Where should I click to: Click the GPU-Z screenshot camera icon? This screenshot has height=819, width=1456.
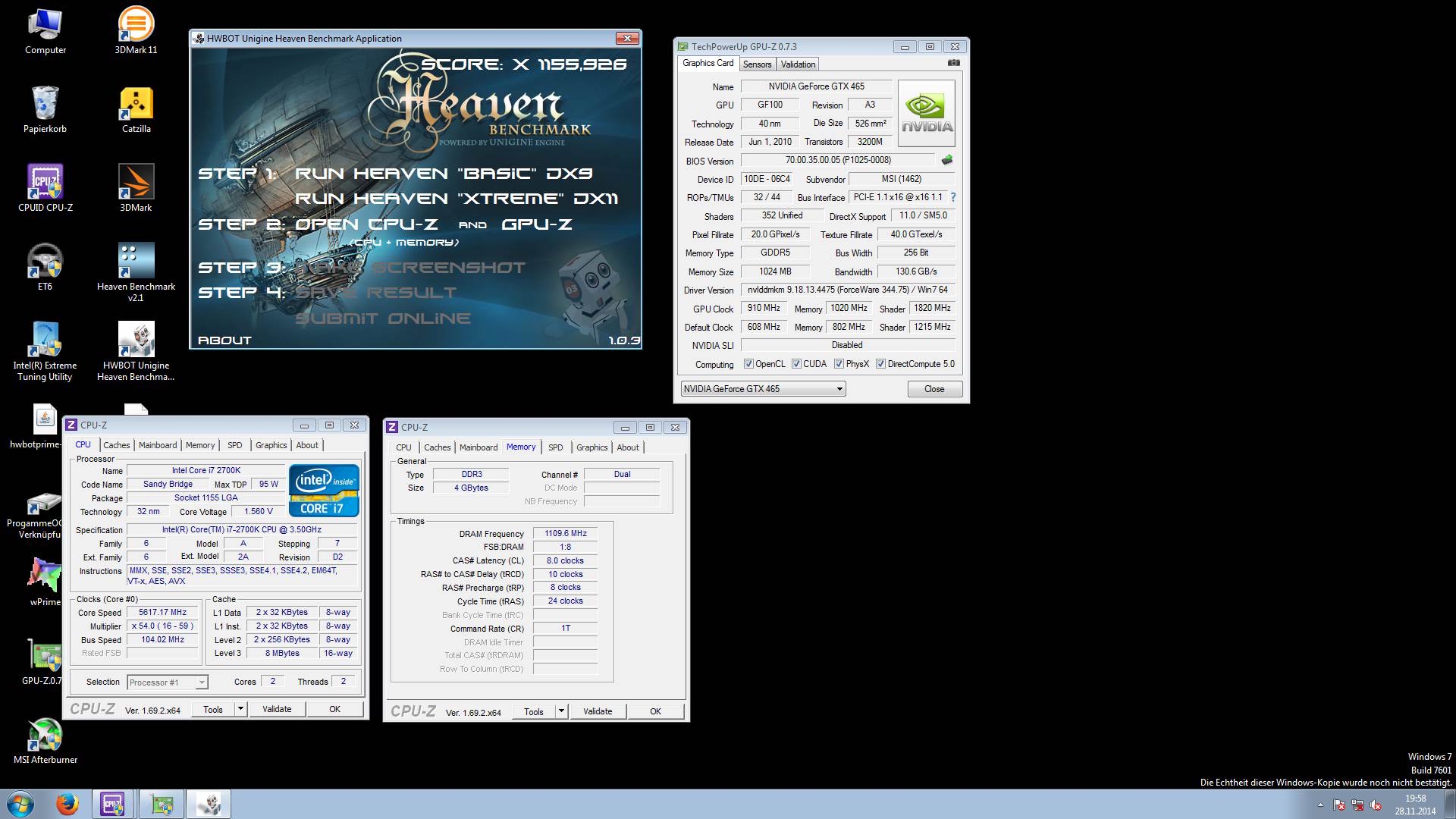954,63
